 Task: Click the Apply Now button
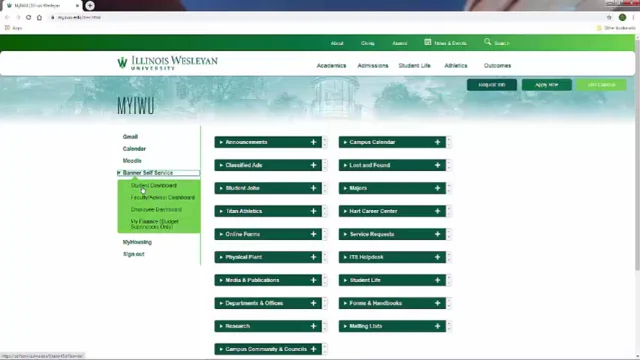pos(547,85)
